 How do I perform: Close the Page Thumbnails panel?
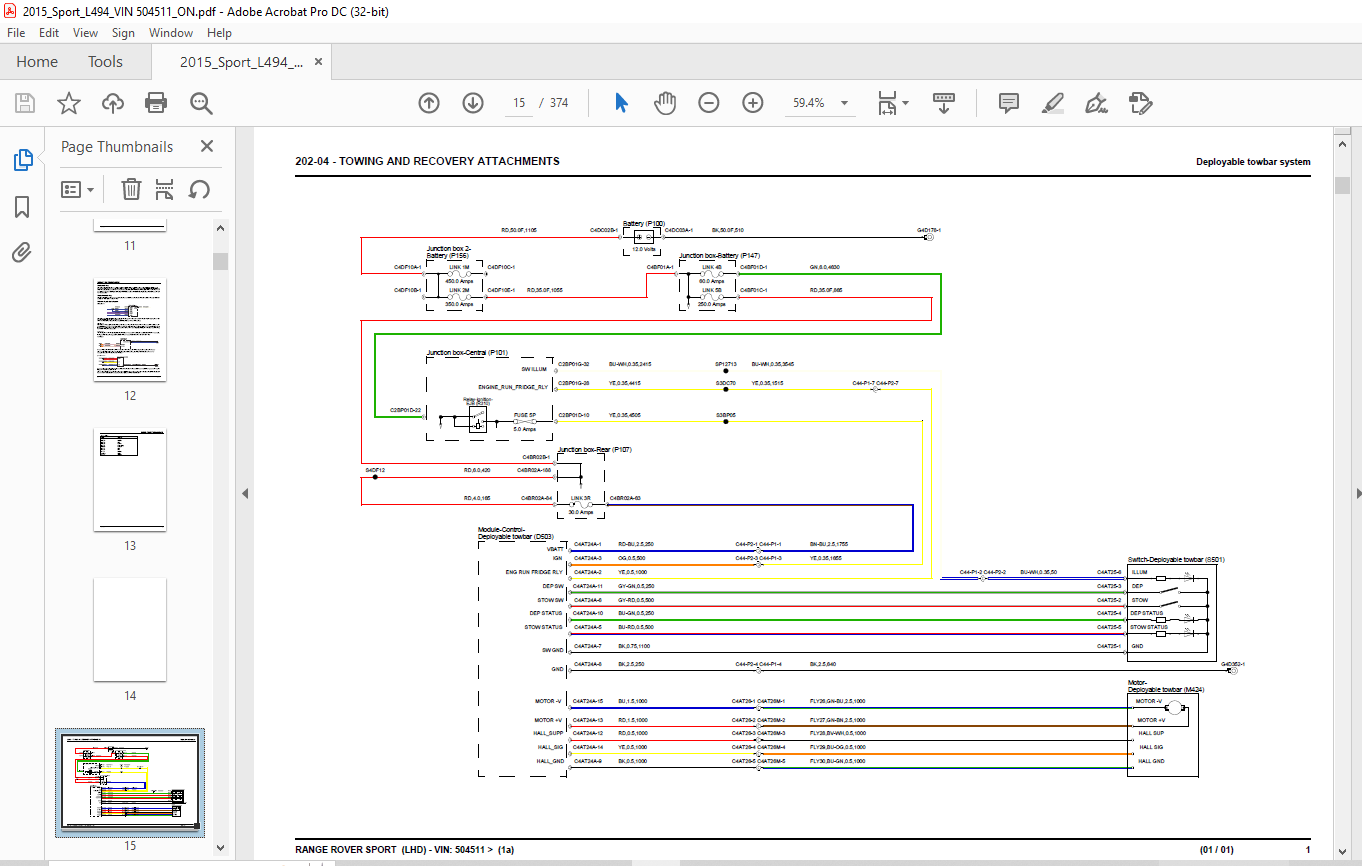pyautogui.click(x=207, y=146)
